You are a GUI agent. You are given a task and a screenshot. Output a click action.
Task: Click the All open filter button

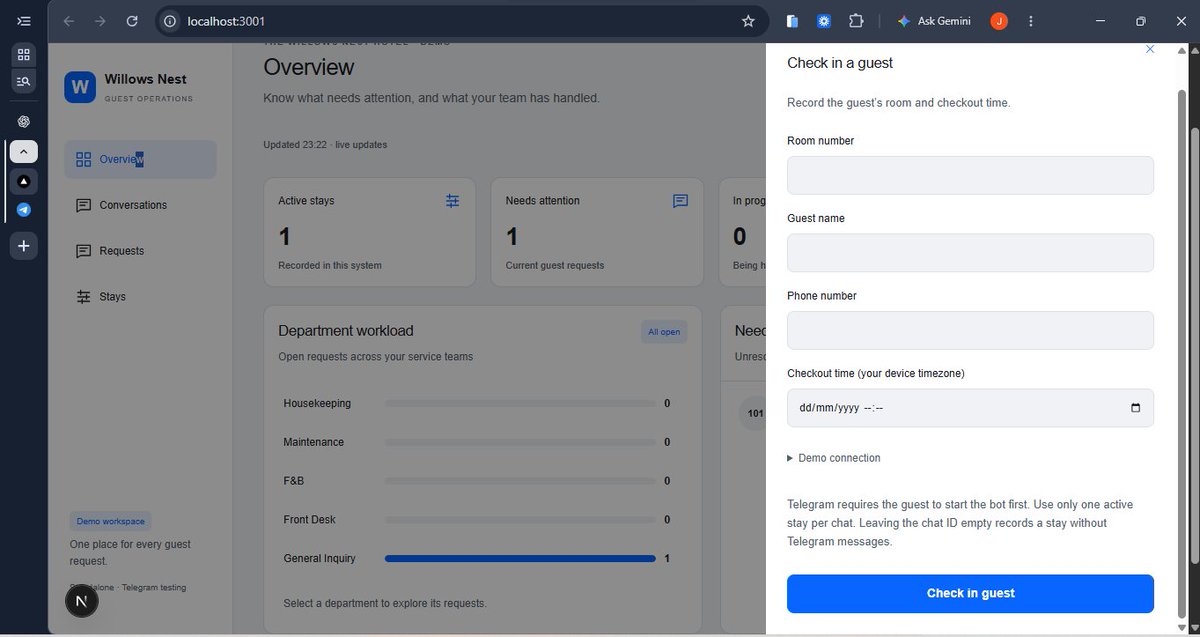click(x=664, y=332)
